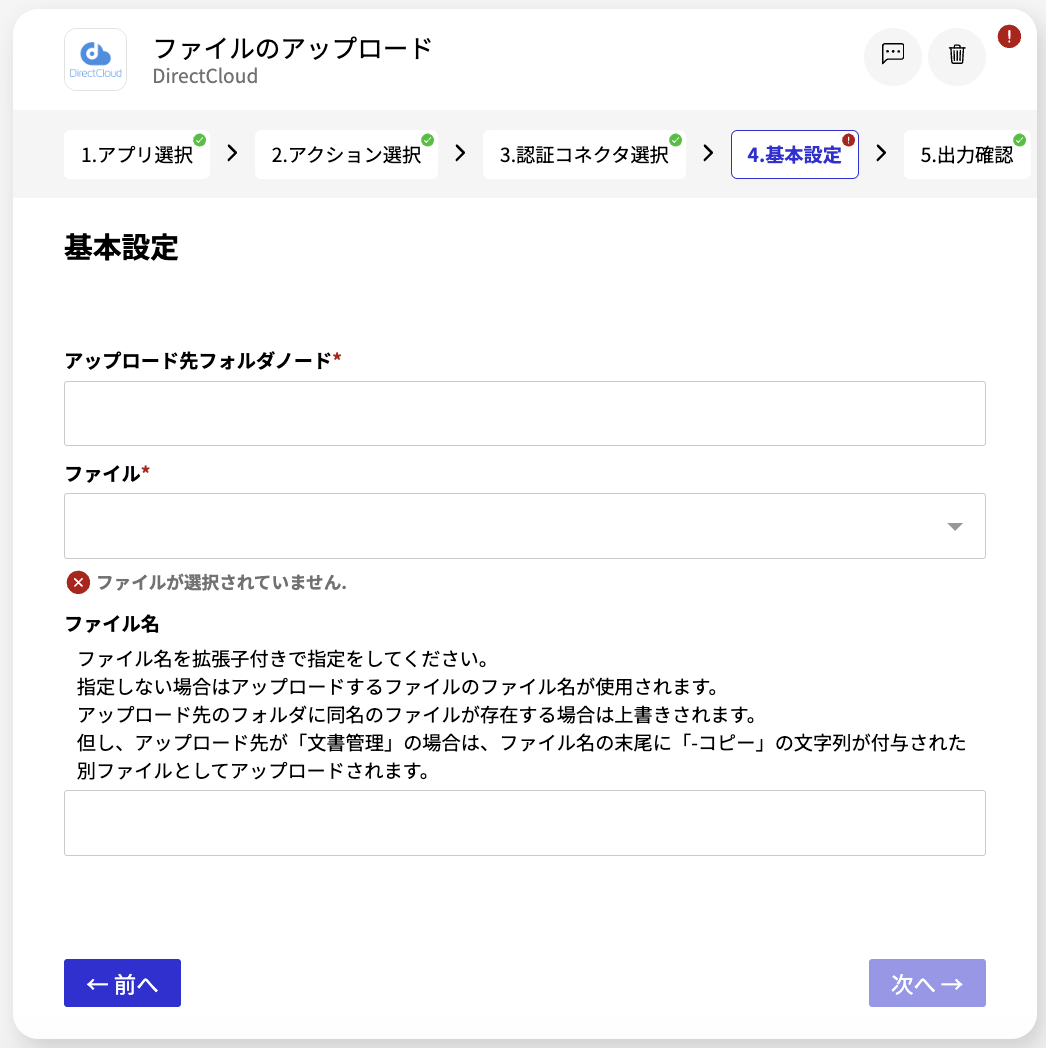The height and width of the screenshot is (1048, 1046).
Task: Go to step 2.アクション選択
Action: pyautogui.click(x=346, y=155)
